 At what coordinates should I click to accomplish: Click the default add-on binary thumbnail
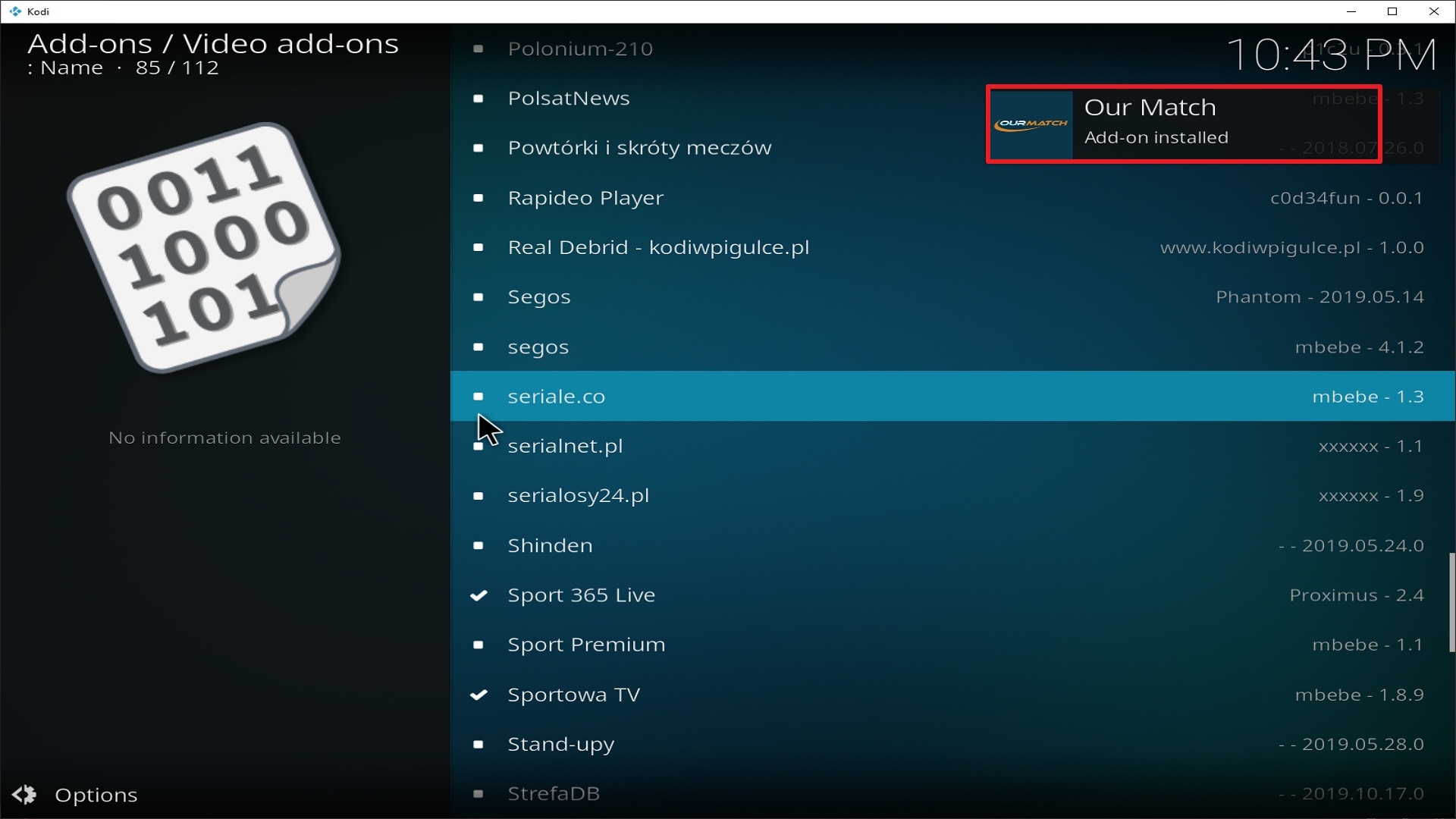pos(204,247)
